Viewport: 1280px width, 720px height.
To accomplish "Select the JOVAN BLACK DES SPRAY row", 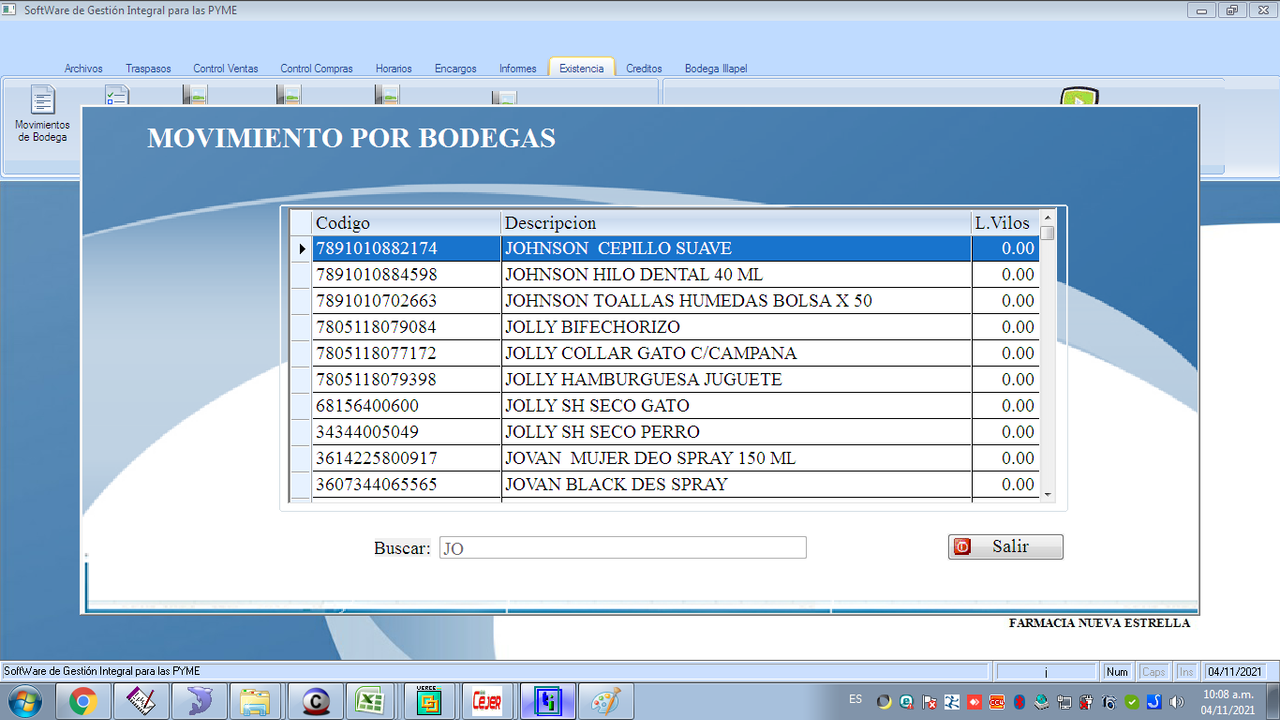I will (664, 484).
